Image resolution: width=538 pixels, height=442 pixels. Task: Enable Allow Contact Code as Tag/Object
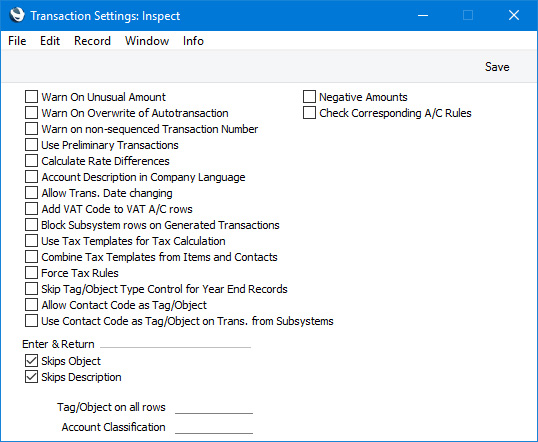pyautogui.click(x=31, y=305)
